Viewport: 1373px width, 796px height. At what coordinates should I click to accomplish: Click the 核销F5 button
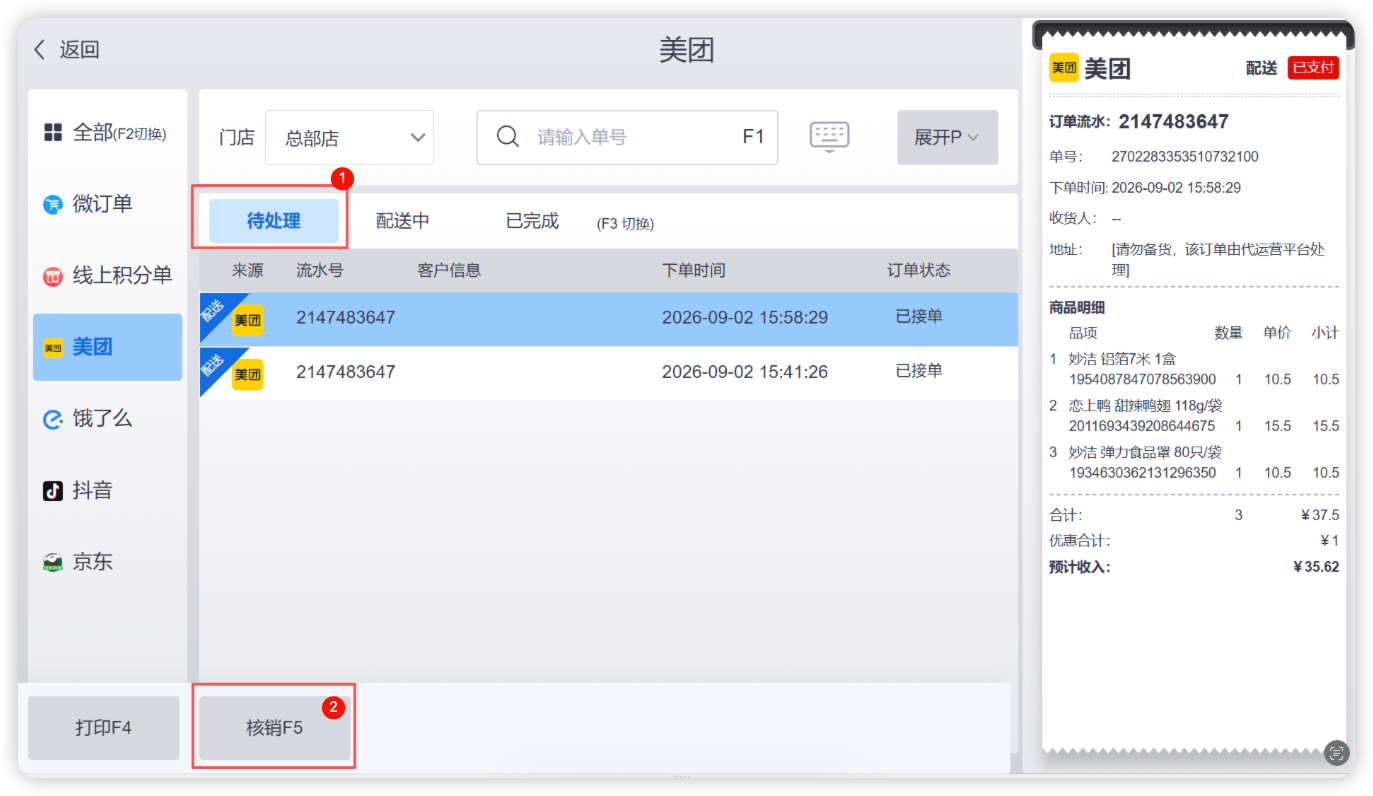click(275, 727)
